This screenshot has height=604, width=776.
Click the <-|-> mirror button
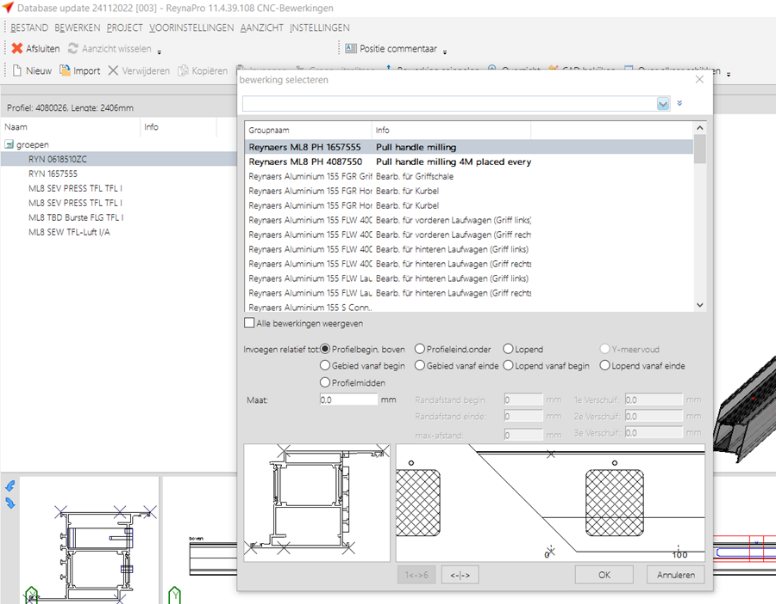(x=460, y=575)
